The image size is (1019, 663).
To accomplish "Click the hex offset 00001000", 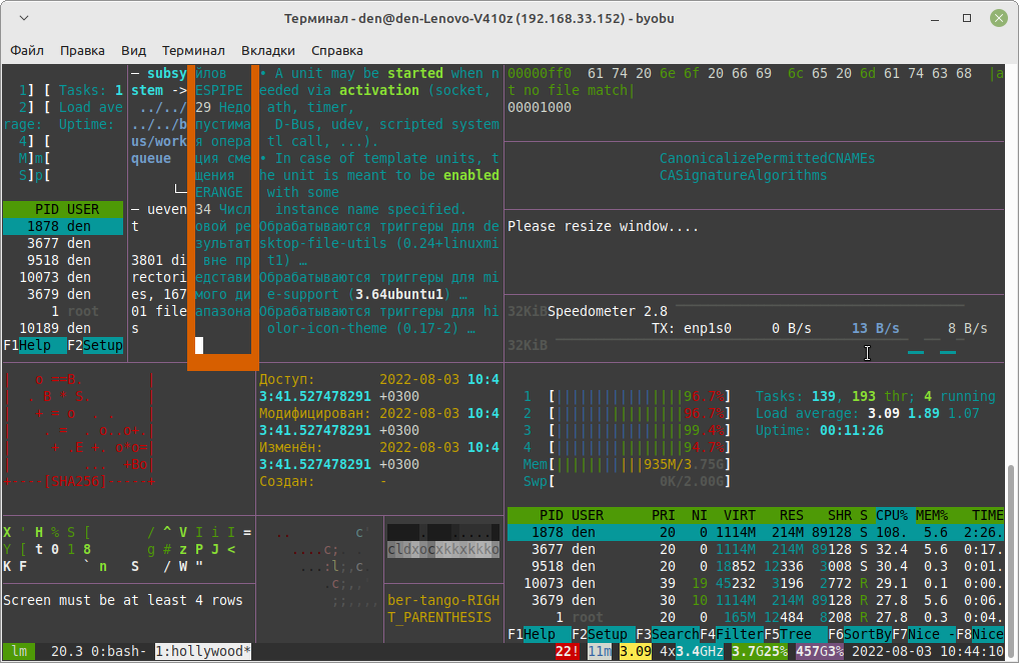I will (539, 107).
